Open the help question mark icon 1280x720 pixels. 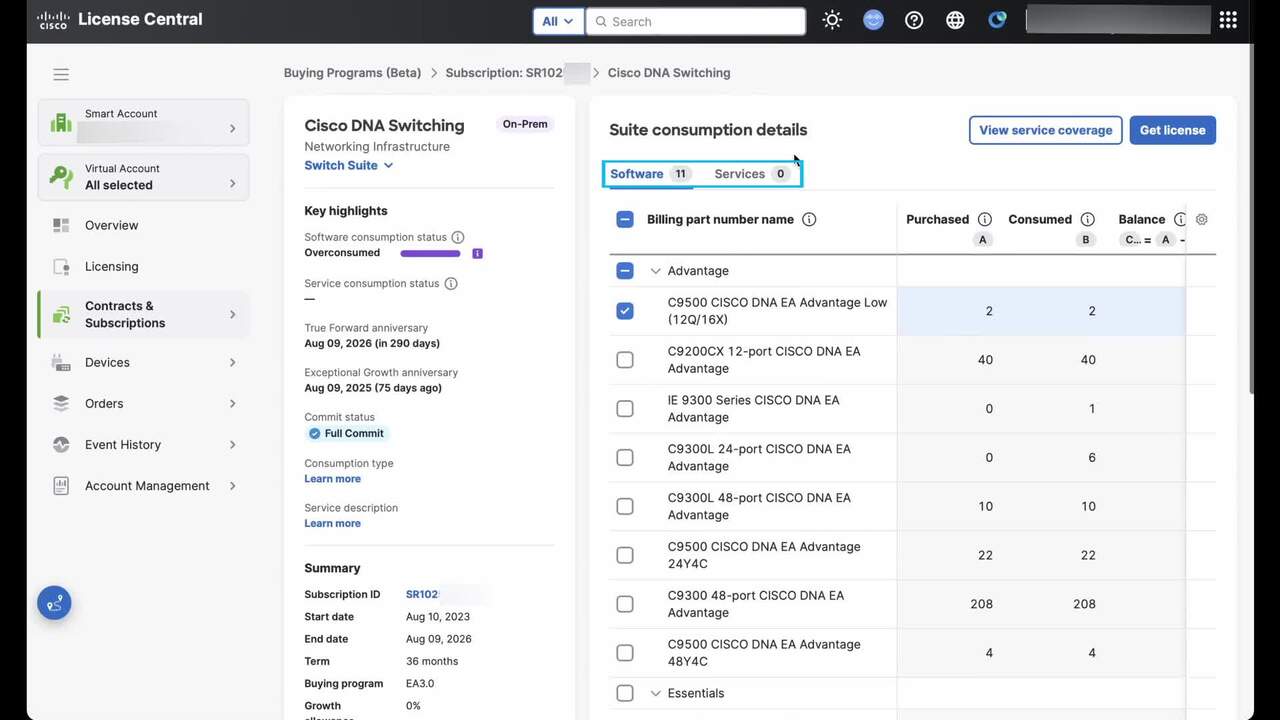(x=914, y=20)
